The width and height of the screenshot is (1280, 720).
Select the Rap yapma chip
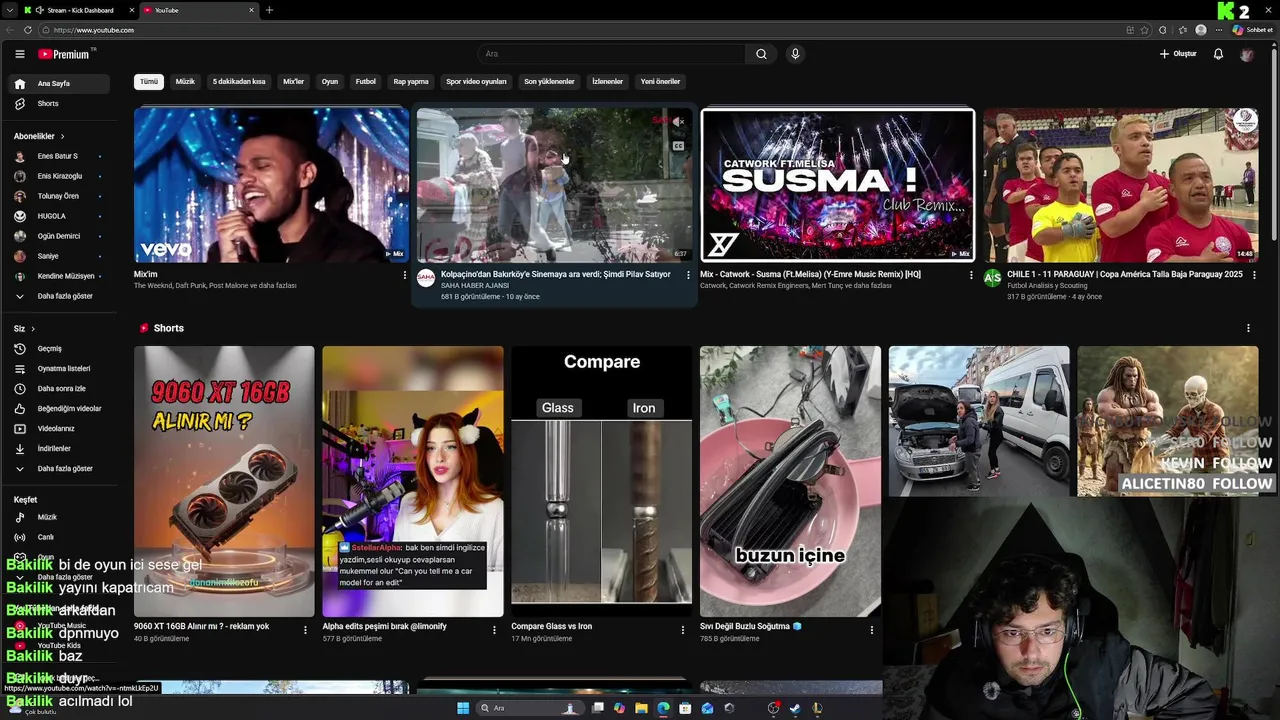(411, 82)
